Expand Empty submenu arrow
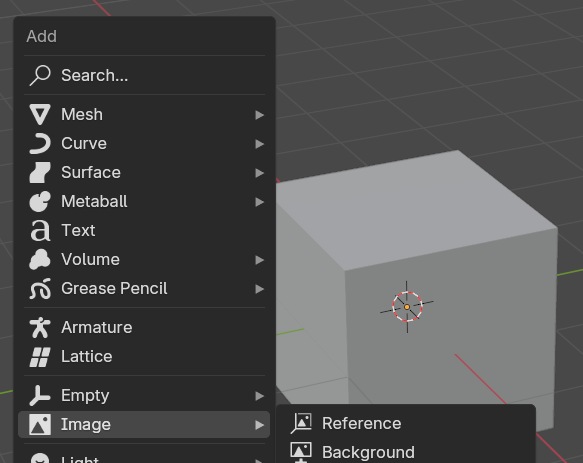This screenshot has height=463, width=583. coord(260,396)
